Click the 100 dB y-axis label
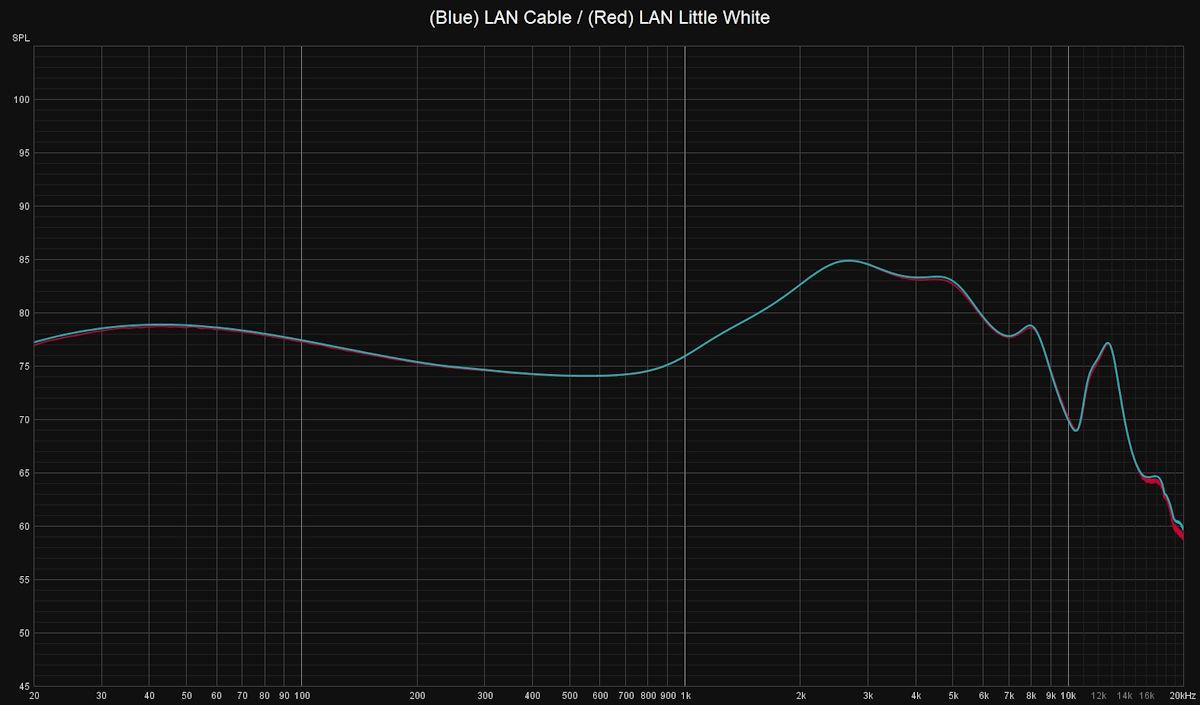Screen dimensions: 1200x705 (20, 100)
